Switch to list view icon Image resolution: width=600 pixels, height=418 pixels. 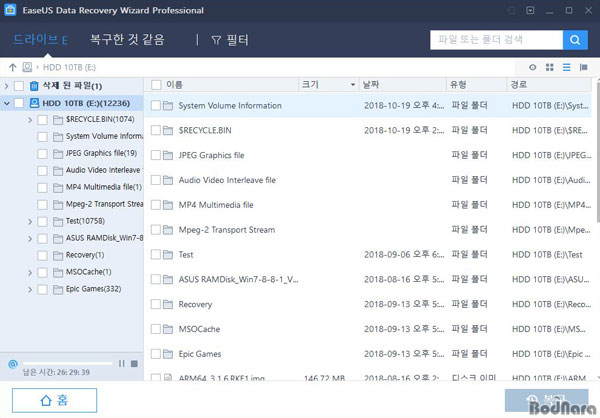(x=567, y=67)
